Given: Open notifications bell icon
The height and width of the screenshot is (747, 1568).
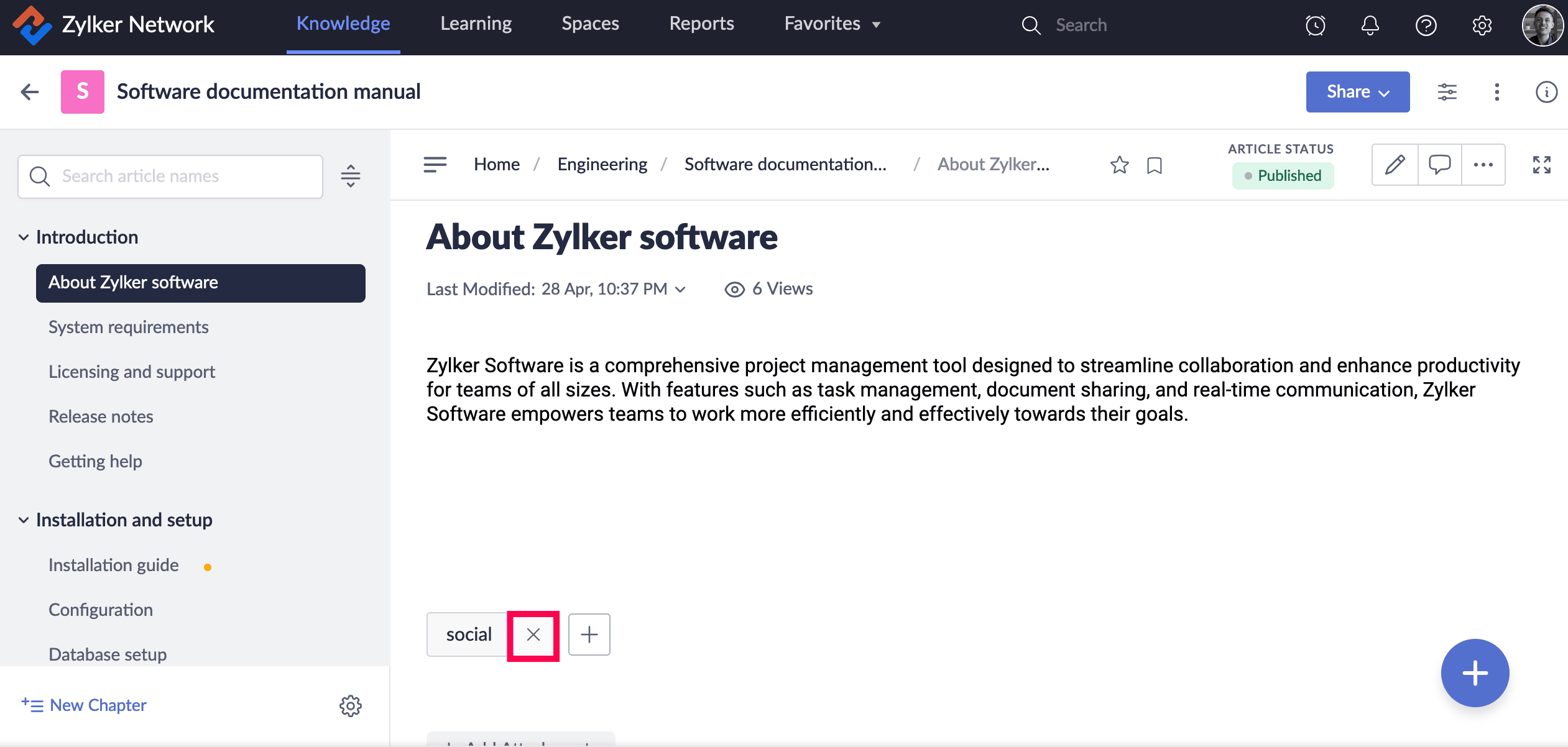Looking at the screenshot, I should [1370, 25].
